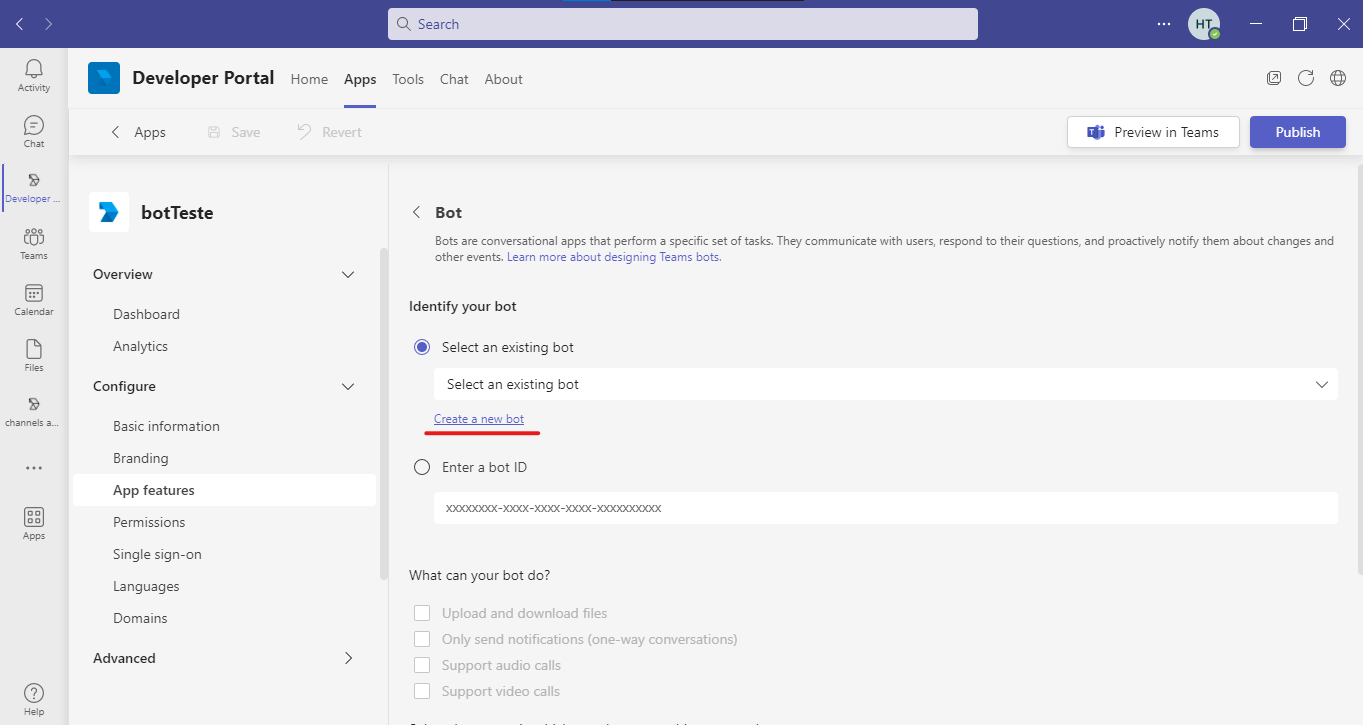Open the Apps store icon in sidebar

(x=34, y=523)
